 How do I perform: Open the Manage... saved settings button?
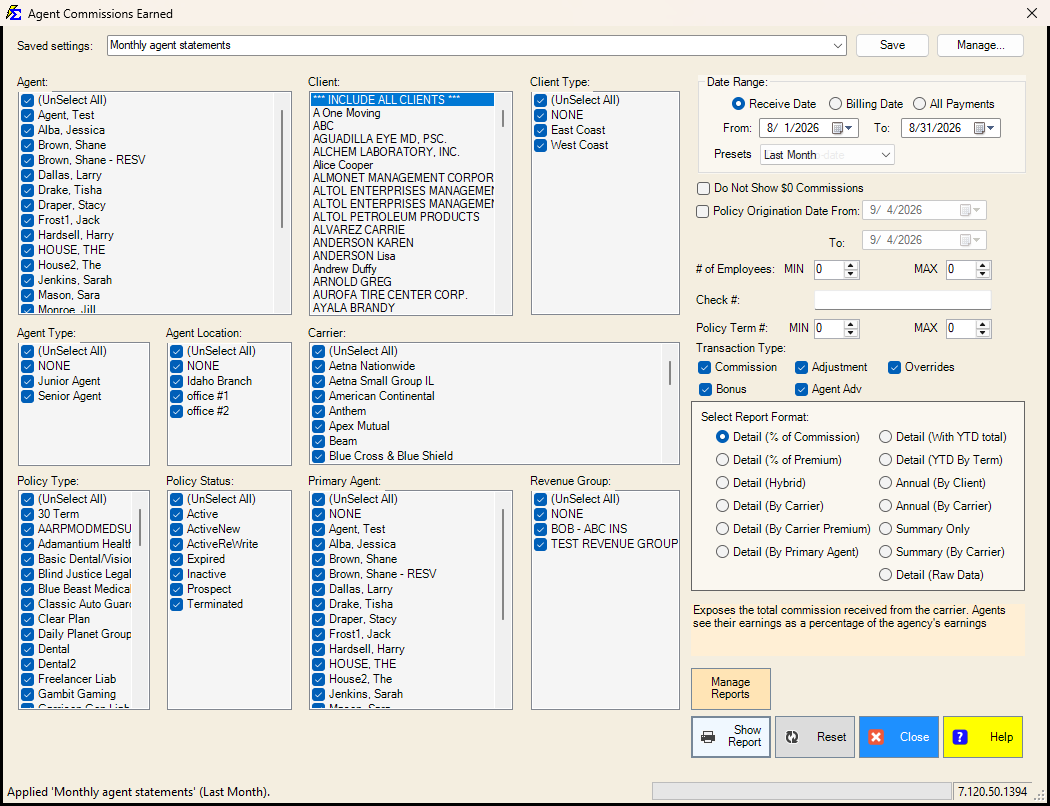(x=980, y=46)
